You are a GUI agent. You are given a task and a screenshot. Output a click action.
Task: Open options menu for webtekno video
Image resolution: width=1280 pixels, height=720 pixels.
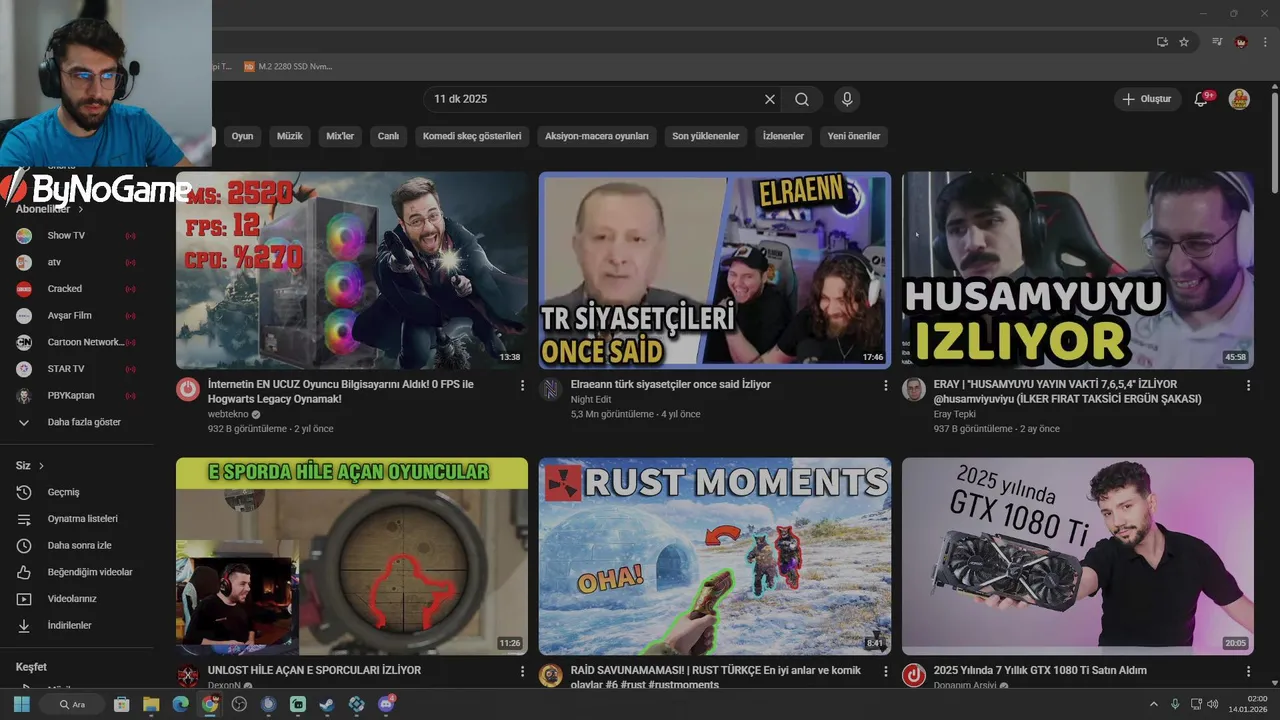pyautogui.click(x=522, y=385)
